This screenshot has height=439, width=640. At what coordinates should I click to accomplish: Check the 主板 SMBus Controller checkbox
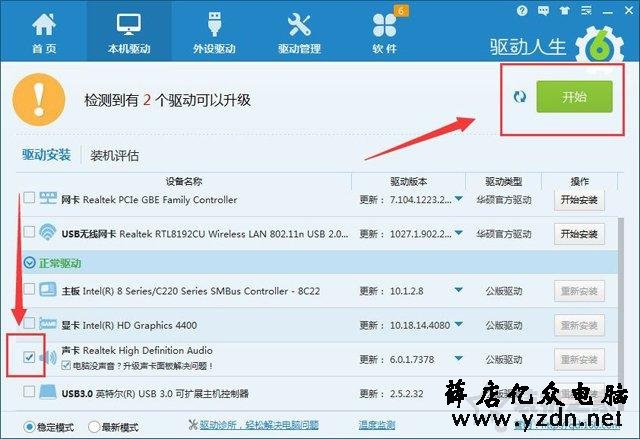point(29,289)
